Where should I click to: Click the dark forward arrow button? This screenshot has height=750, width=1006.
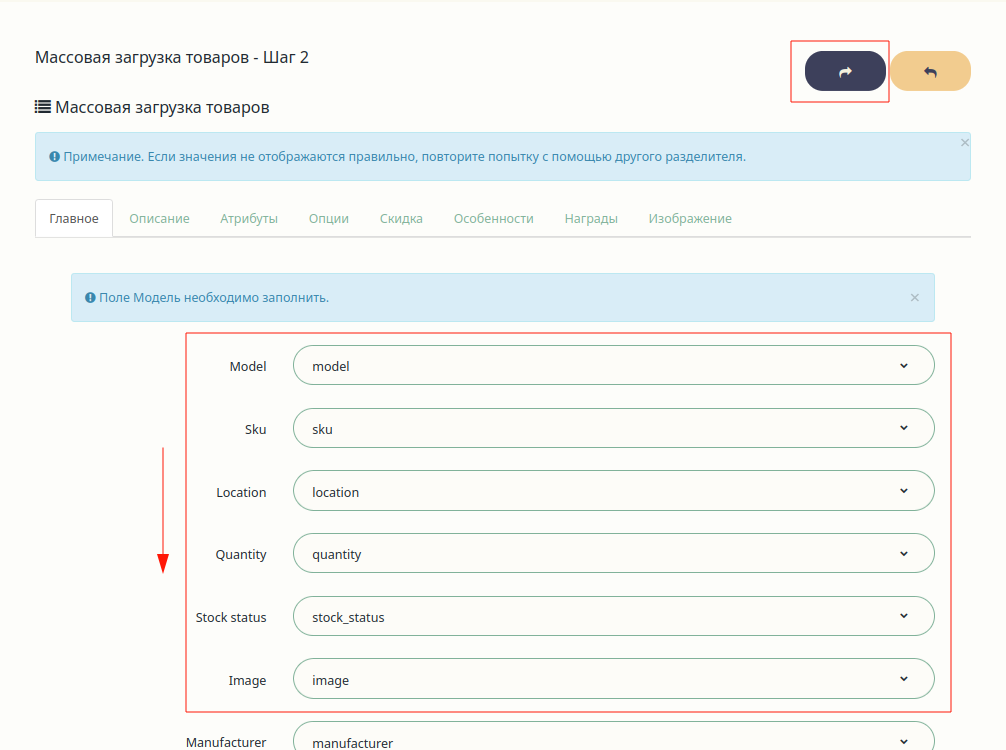point(845,71)
